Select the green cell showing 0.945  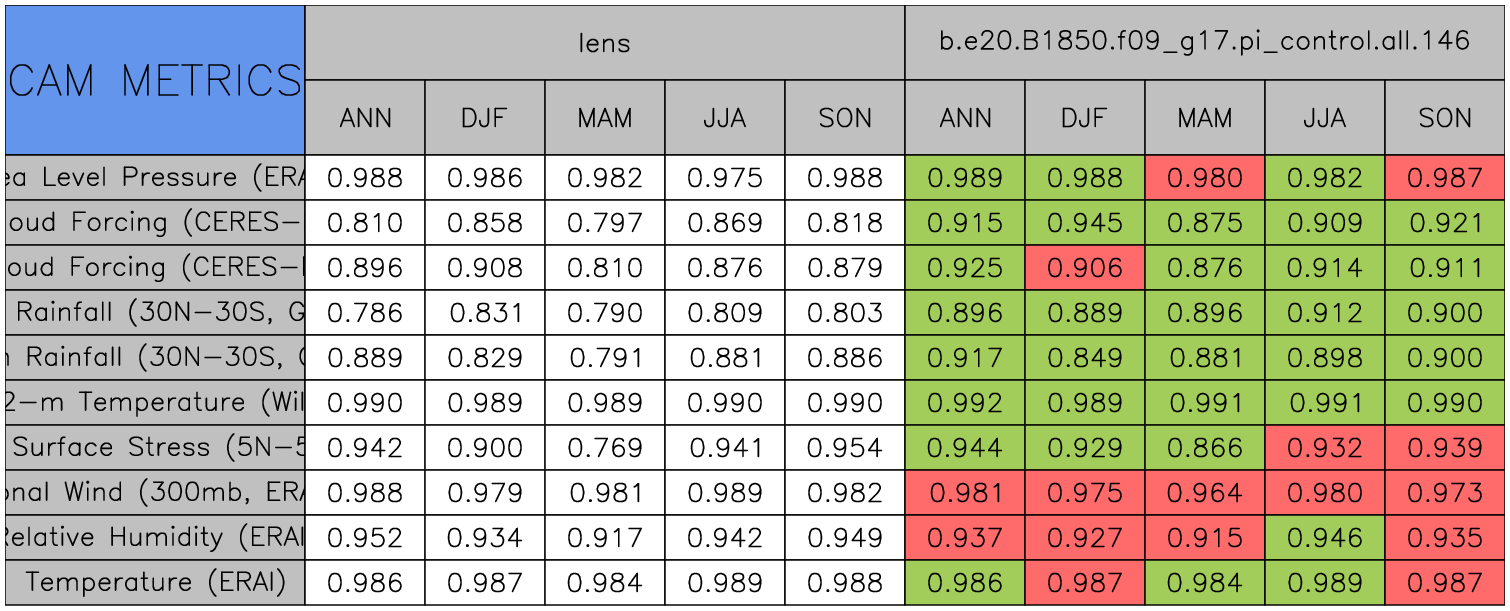coord(1084,223)
